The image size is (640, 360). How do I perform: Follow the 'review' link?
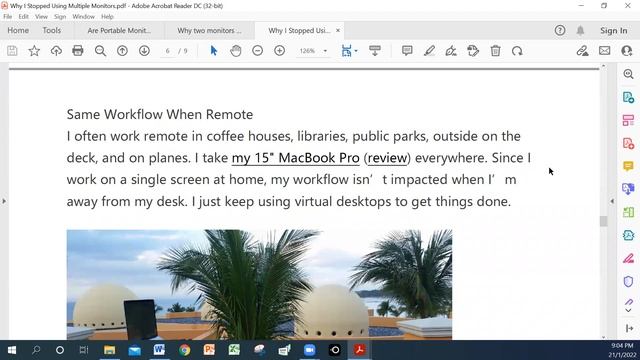coord(387,158)
